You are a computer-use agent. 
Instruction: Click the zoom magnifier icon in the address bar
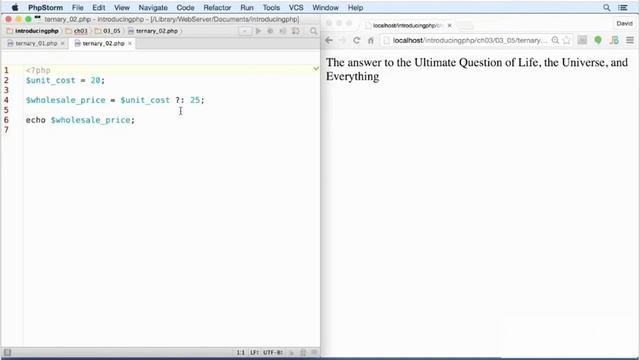[x=555, y=40]
